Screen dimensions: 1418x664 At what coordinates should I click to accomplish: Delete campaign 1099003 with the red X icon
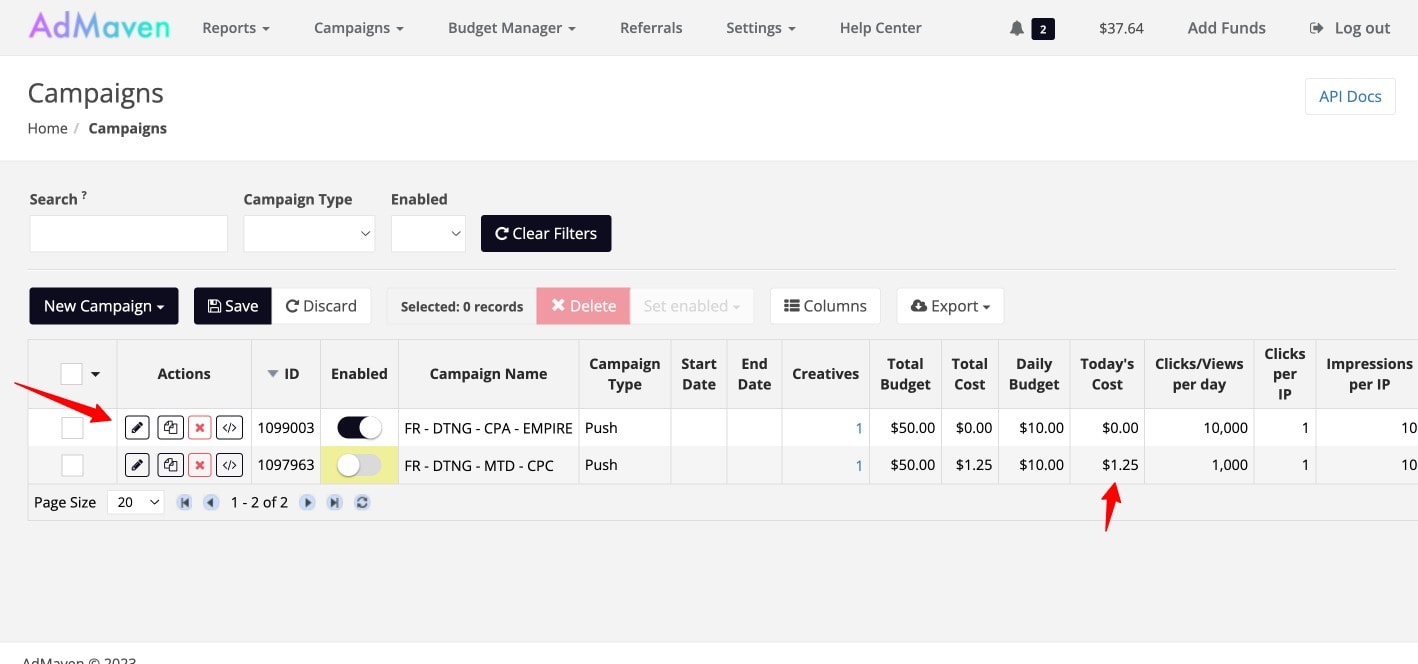pos(199,427)
